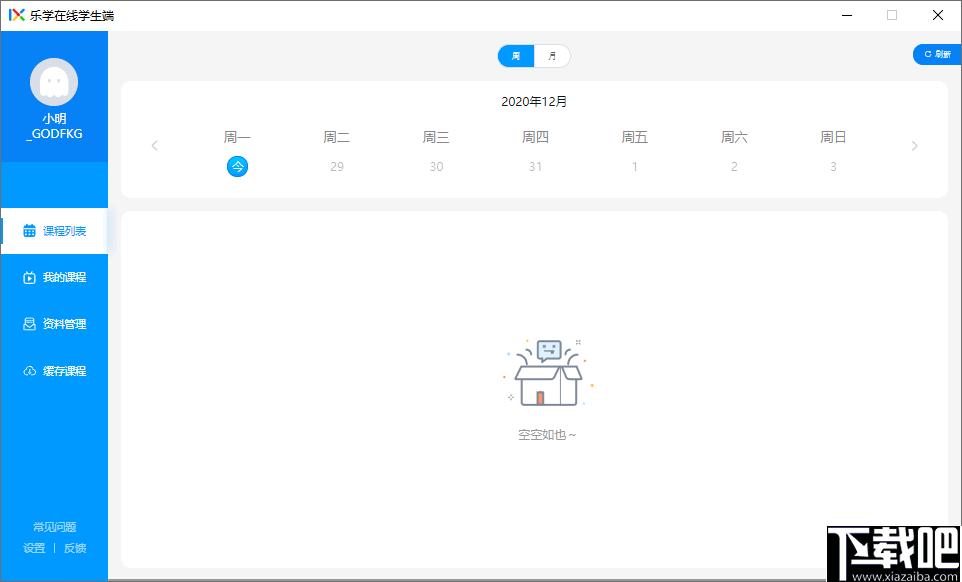Switch to 月 monthly view
Image resolution: width=962 pixels, height=582 pixels.
[x=554, y=56]
